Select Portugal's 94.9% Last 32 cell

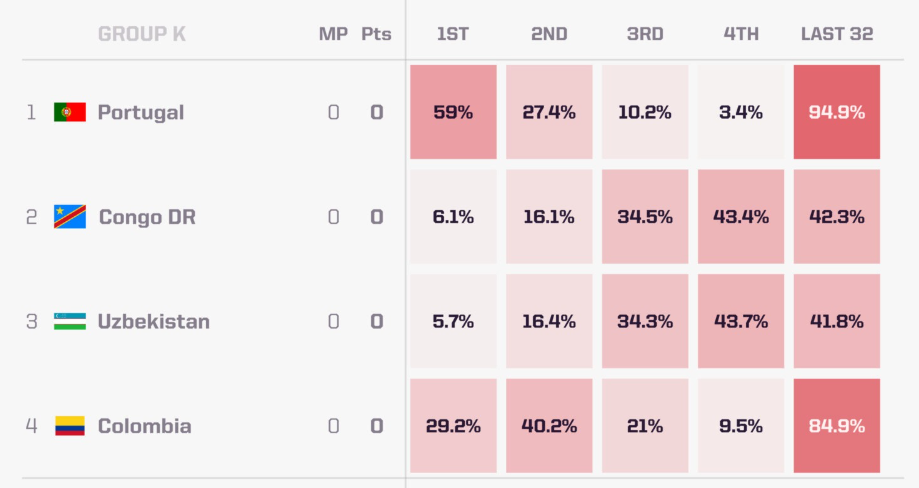[837, 112]
